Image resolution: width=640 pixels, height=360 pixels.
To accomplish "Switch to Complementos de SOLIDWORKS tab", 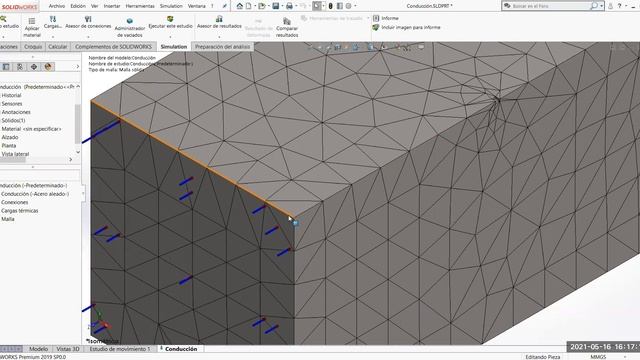I will point(113,47).
